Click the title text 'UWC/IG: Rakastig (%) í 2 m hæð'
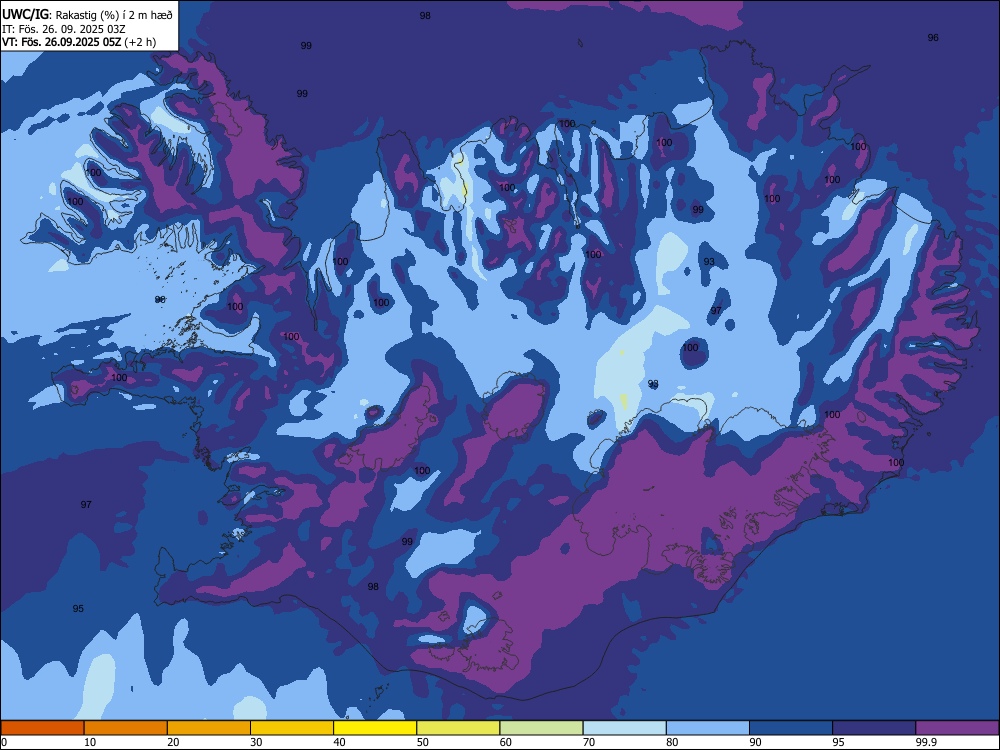The image size is (1000, 750). point(87,14)
